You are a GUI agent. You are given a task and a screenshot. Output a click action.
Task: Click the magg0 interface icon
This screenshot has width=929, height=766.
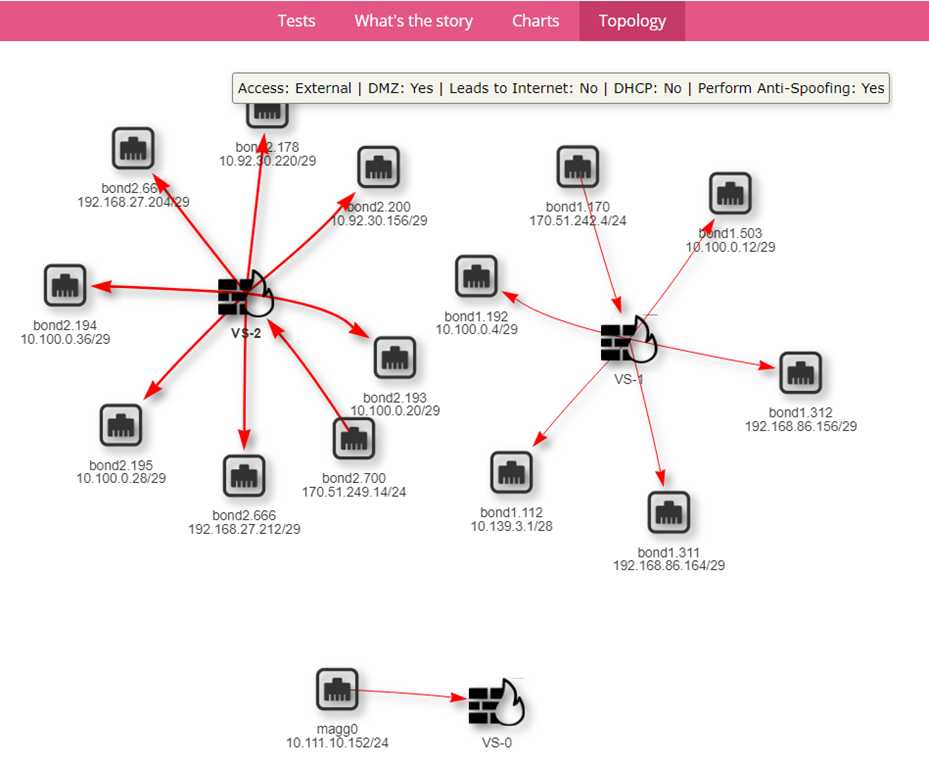[337, 689]
